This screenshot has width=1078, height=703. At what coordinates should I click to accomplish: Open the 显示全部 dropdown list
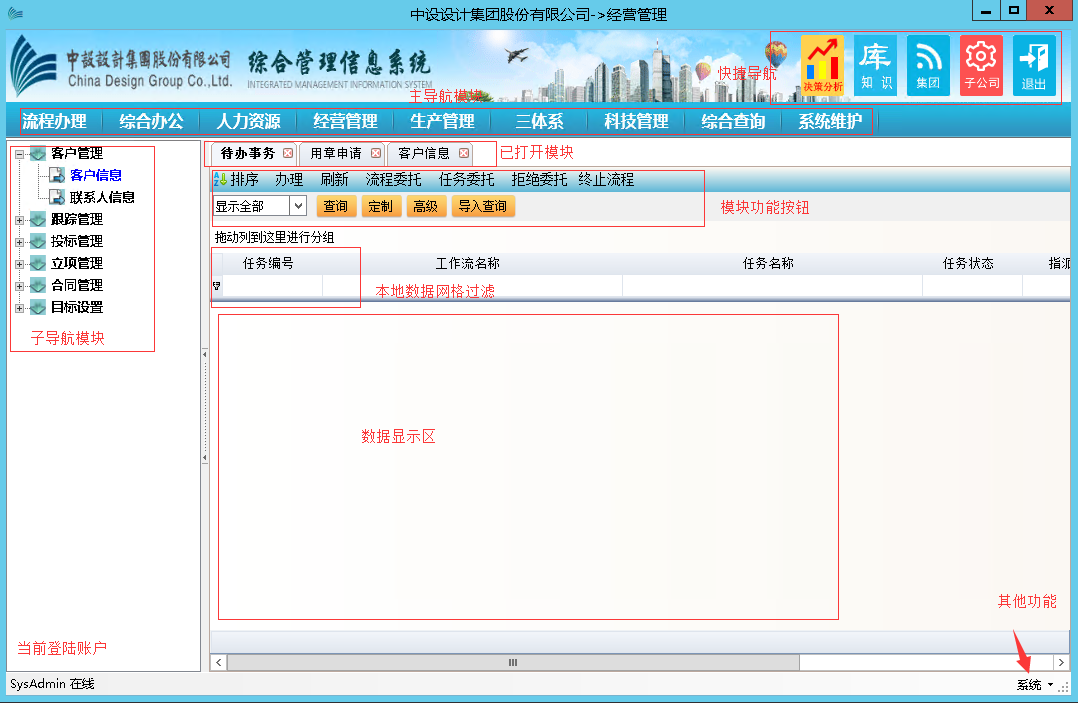click(x=298, y=206)
